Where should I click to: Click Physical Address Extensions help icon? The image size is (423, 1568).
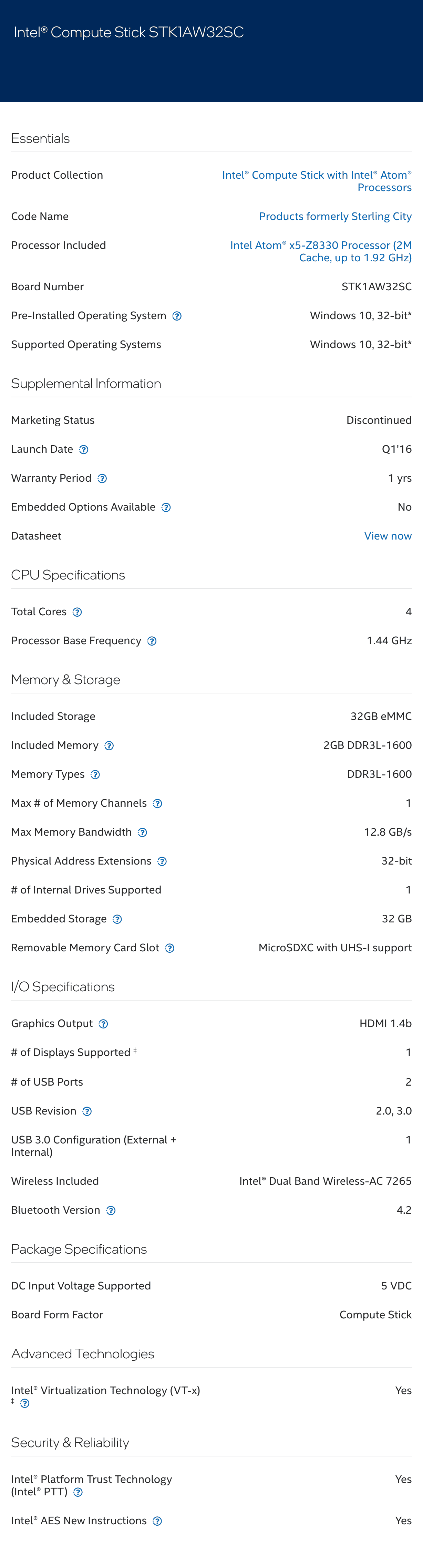click(x=162, y=861)
